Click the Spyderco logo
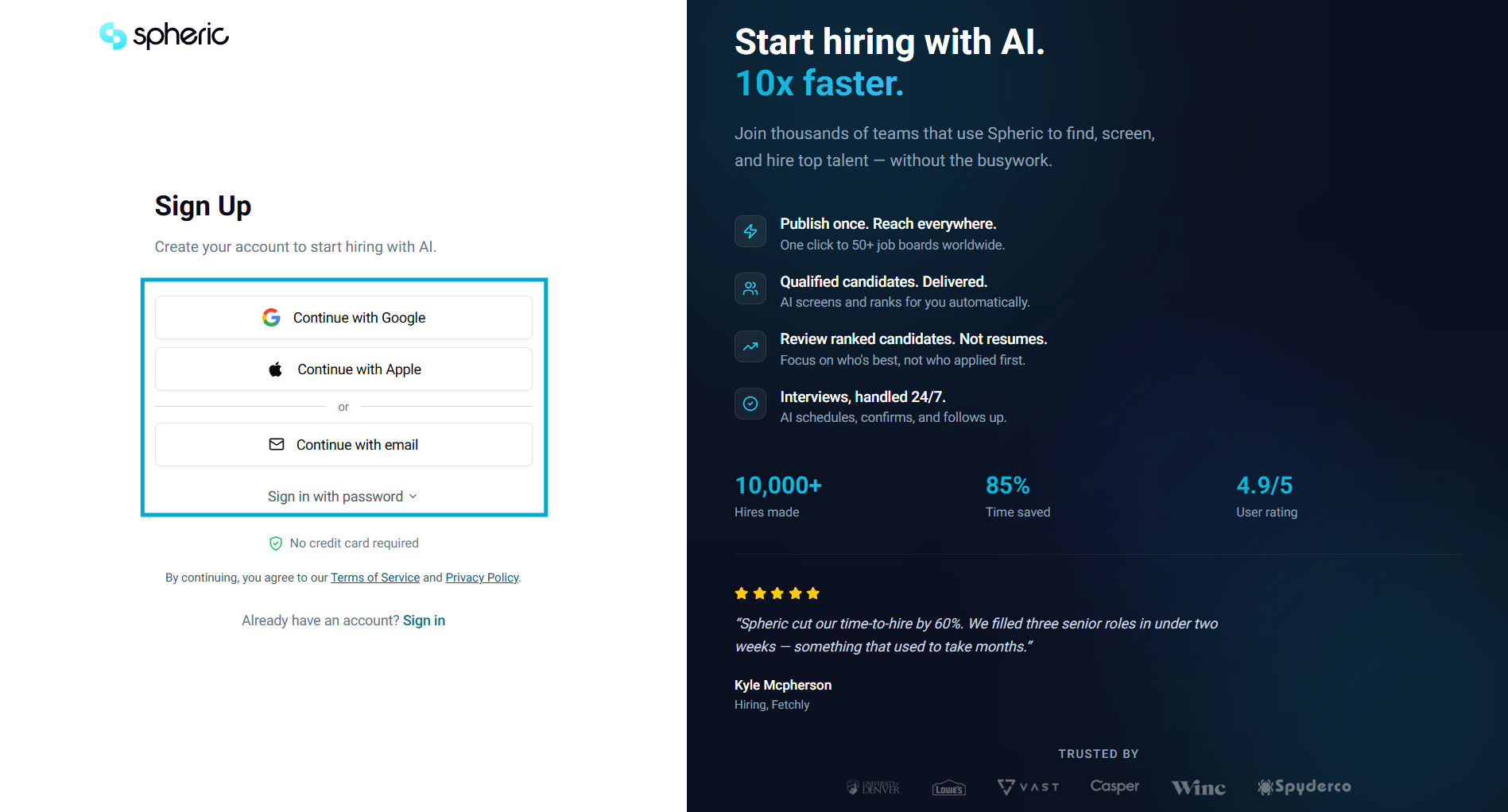 (x=1304, y=787)
